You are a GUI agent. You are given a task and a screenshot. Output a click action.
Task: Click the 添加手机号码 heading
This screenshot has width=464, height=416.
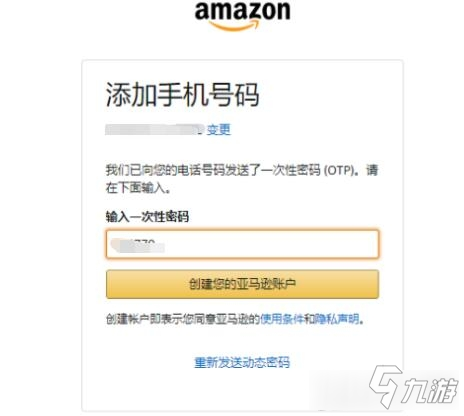coord(183,95)
